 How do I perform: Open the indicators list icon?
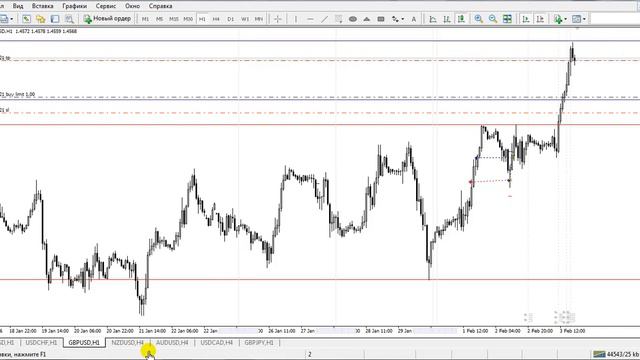[558, 19]
